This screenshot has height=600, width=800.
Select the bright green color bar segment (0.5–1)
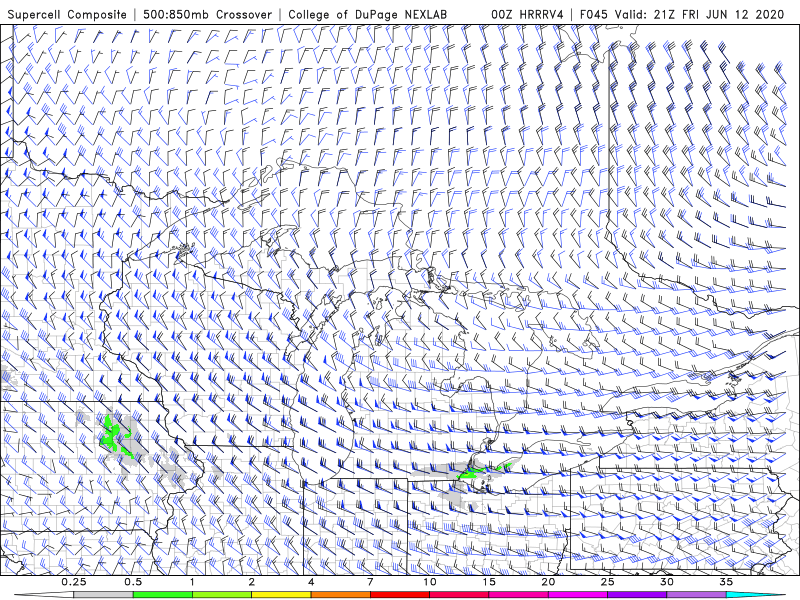click(163, 595)
